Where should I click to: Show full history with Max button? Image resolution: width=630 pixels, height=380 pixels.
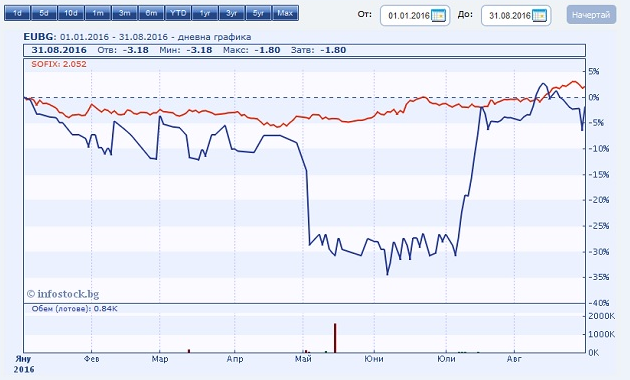coord(285,13)
